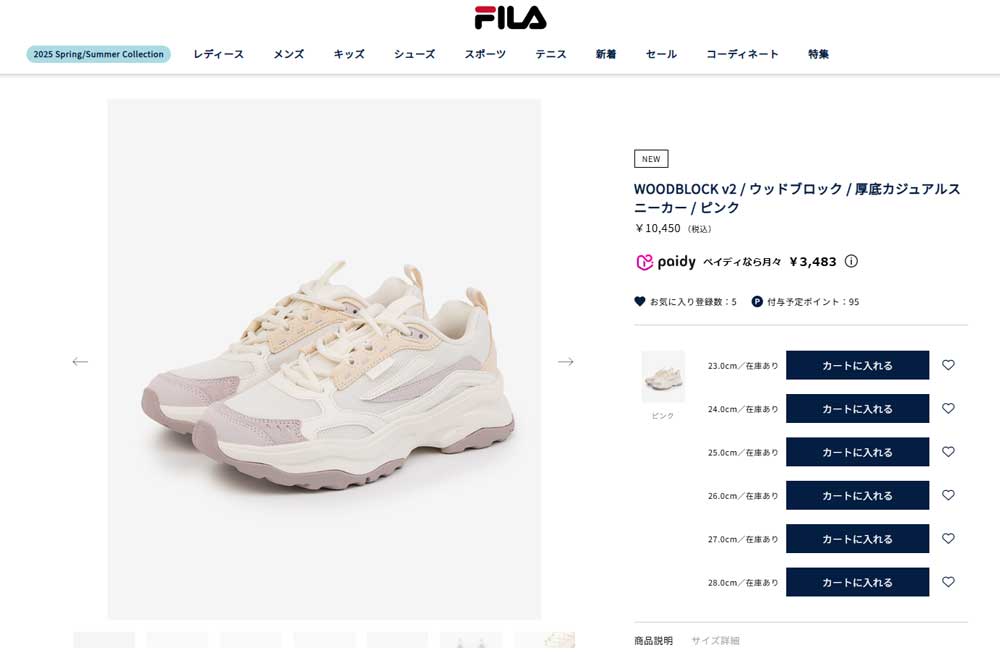This screenshot has height=662, width=1000.
Task: Add 23.0cm size to cart
Action: coord(857,365)
